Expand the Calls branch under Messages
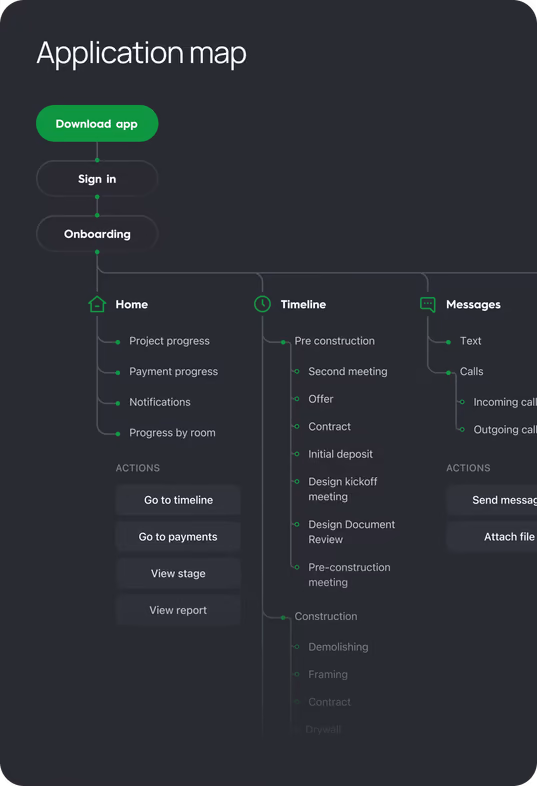Viewport: 537px width, 786px height. coord(472,371)
